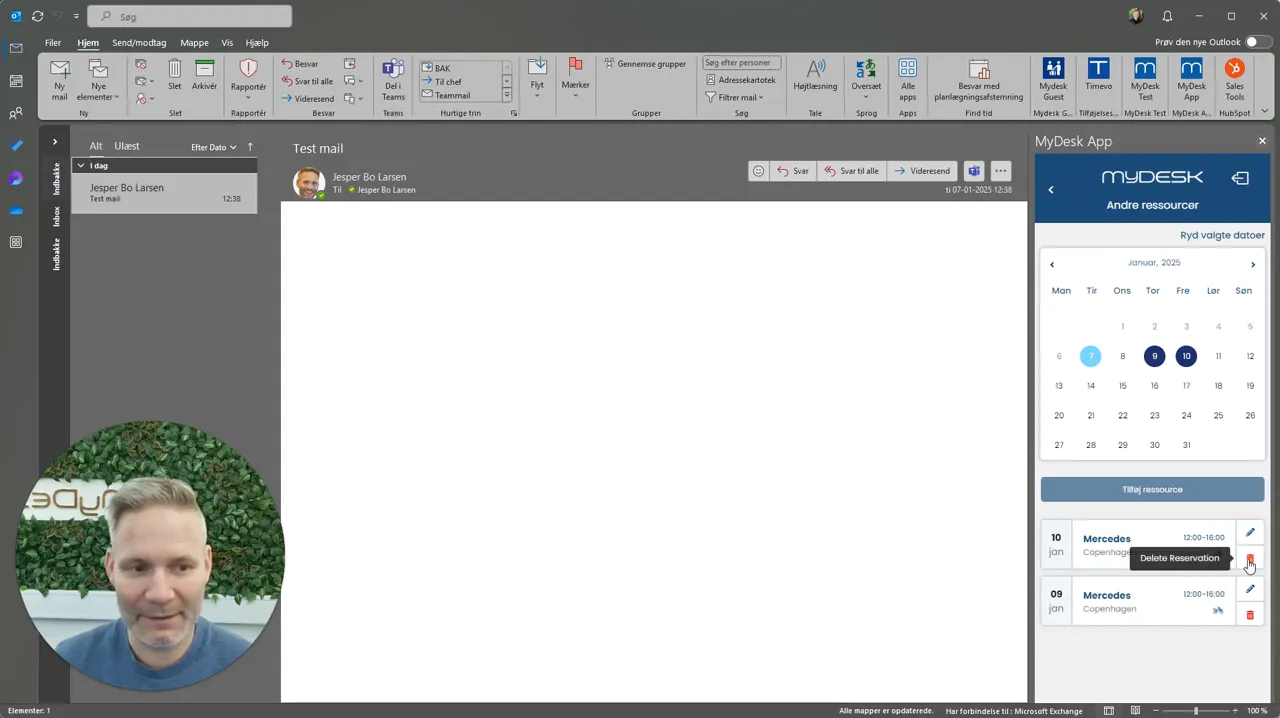
Task: Open the Calendar view in left sidebar
Action: (x=16, y=81)
